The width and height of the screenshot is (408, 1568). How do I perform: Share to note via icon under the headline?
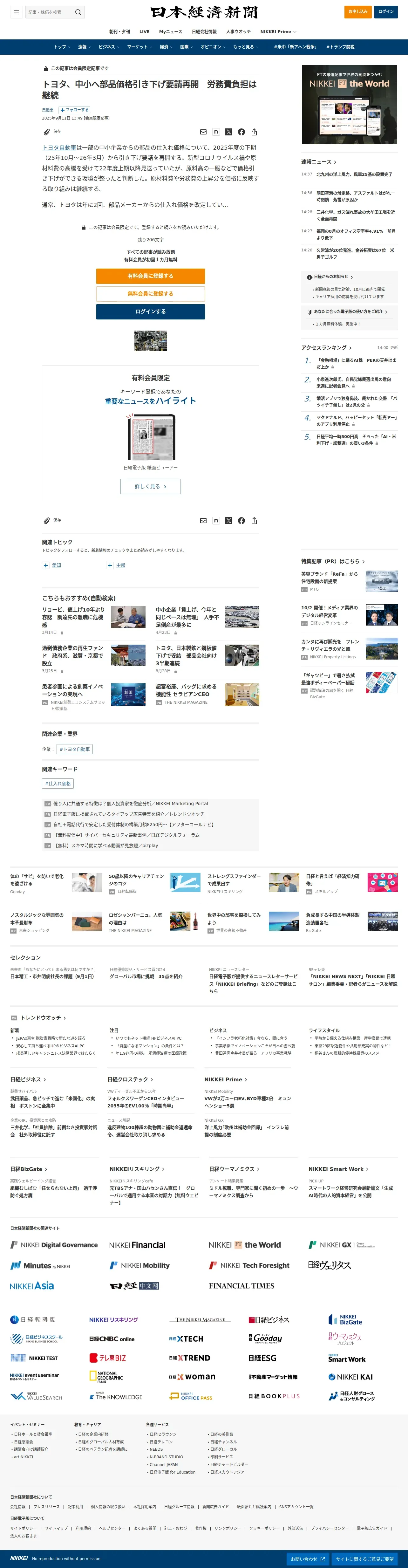216,132
